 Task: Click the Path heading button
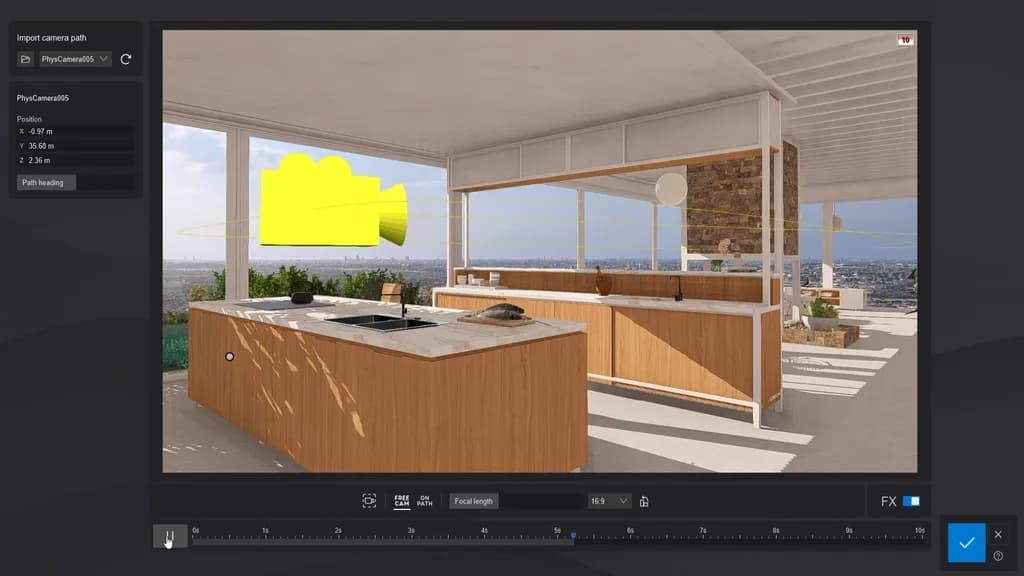click(46, 182)
